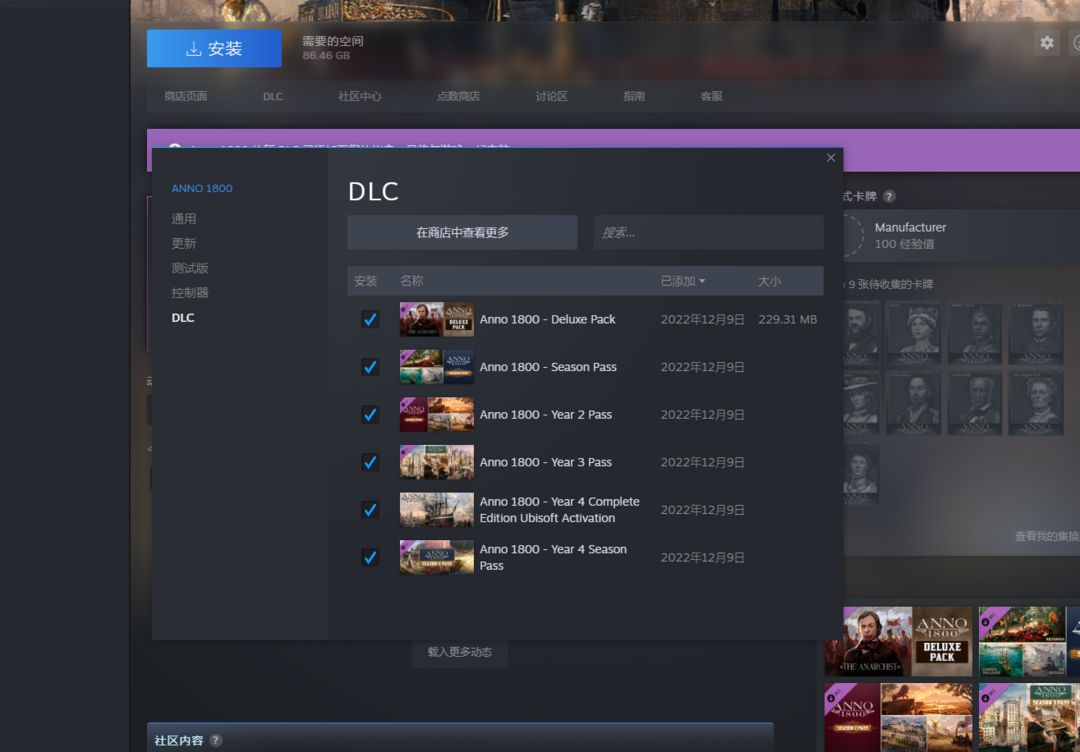This screenshot has height=752, width=1080.
Task: Click the trading cards help question mark
Action: [889, 197]
